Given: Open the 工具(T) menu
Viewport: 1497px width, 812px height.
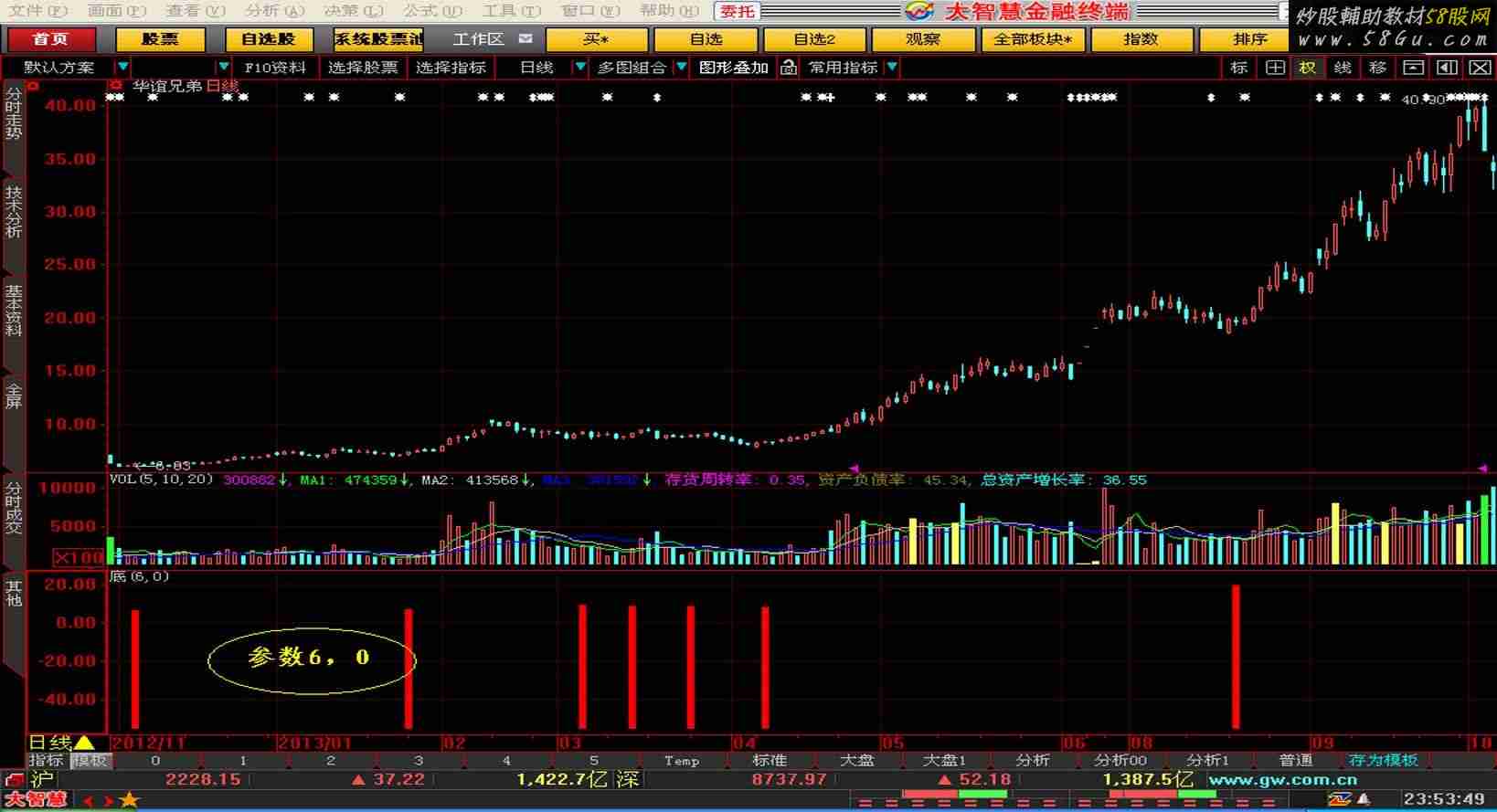Looking at the screenshot, I should (511, 11).
